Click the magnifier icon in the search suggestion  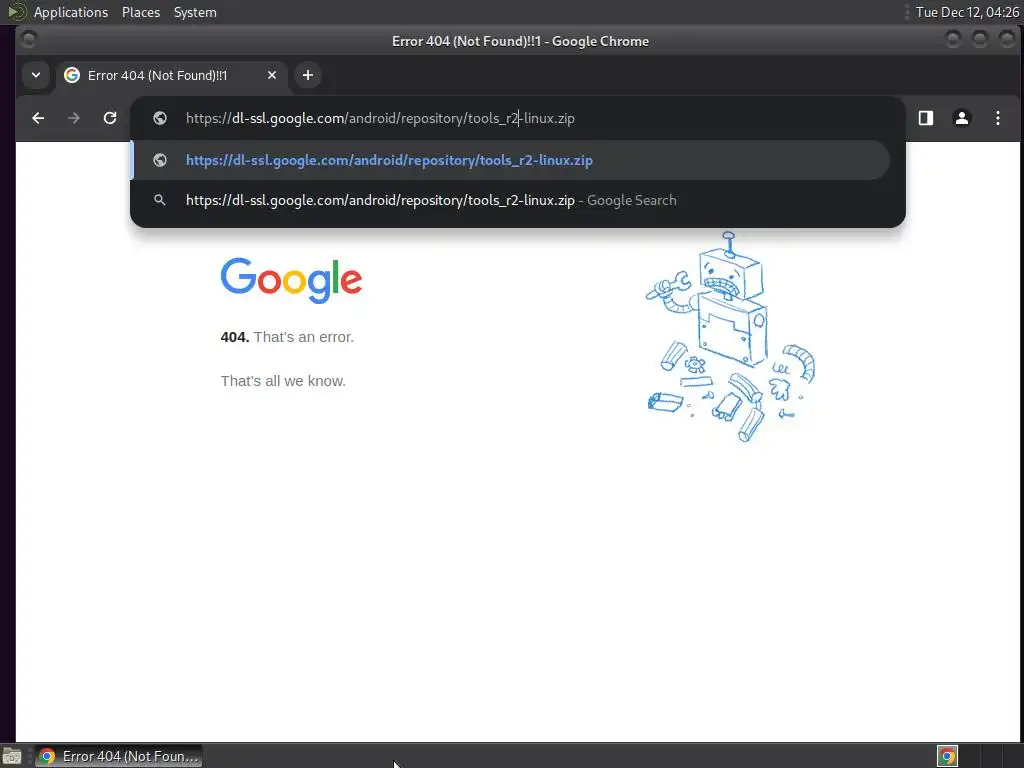tap(160, 200)
